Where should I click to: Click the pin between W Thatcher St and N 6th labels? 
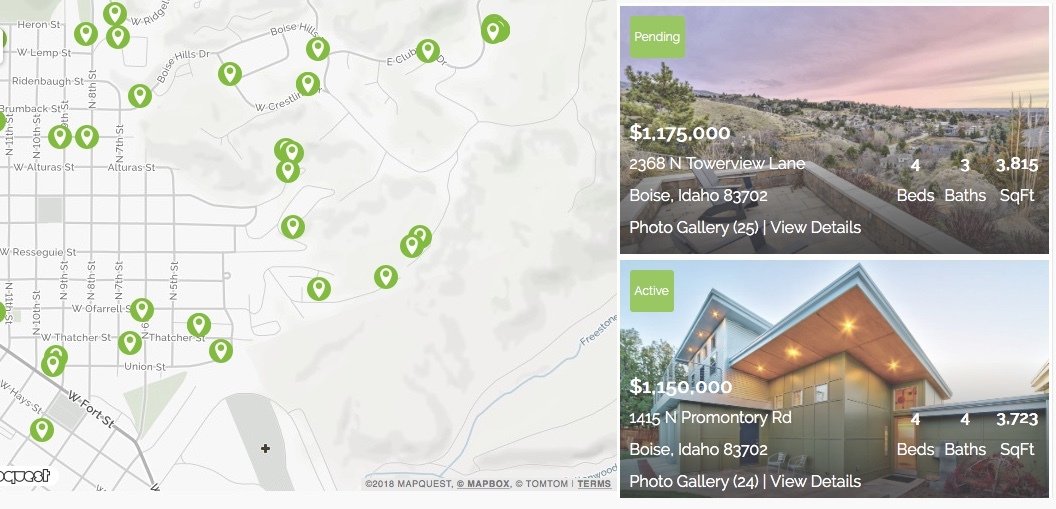[130, 343]
